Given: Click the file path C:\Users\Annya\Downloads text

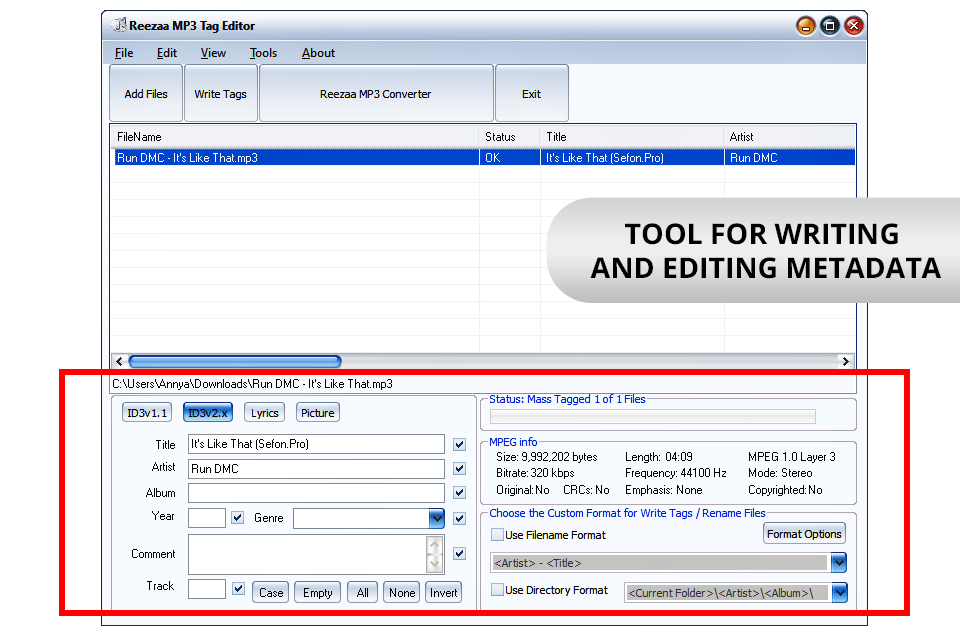Looking at the screenshot, I should (x=252, y=384).
